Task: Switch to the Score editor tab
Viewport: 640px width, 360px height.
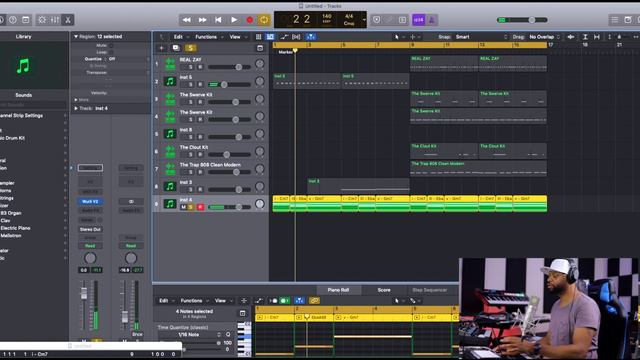Action: coord(384,290)
